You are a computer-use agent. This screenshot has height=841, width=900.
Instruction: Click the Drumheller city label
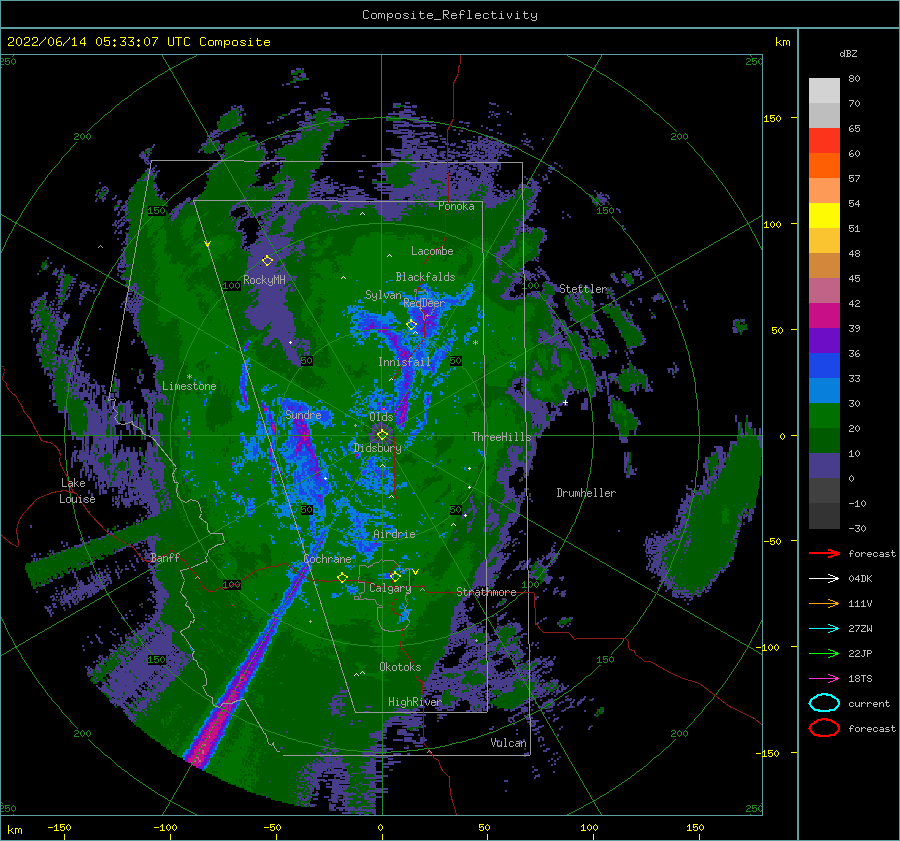point(586,493)
